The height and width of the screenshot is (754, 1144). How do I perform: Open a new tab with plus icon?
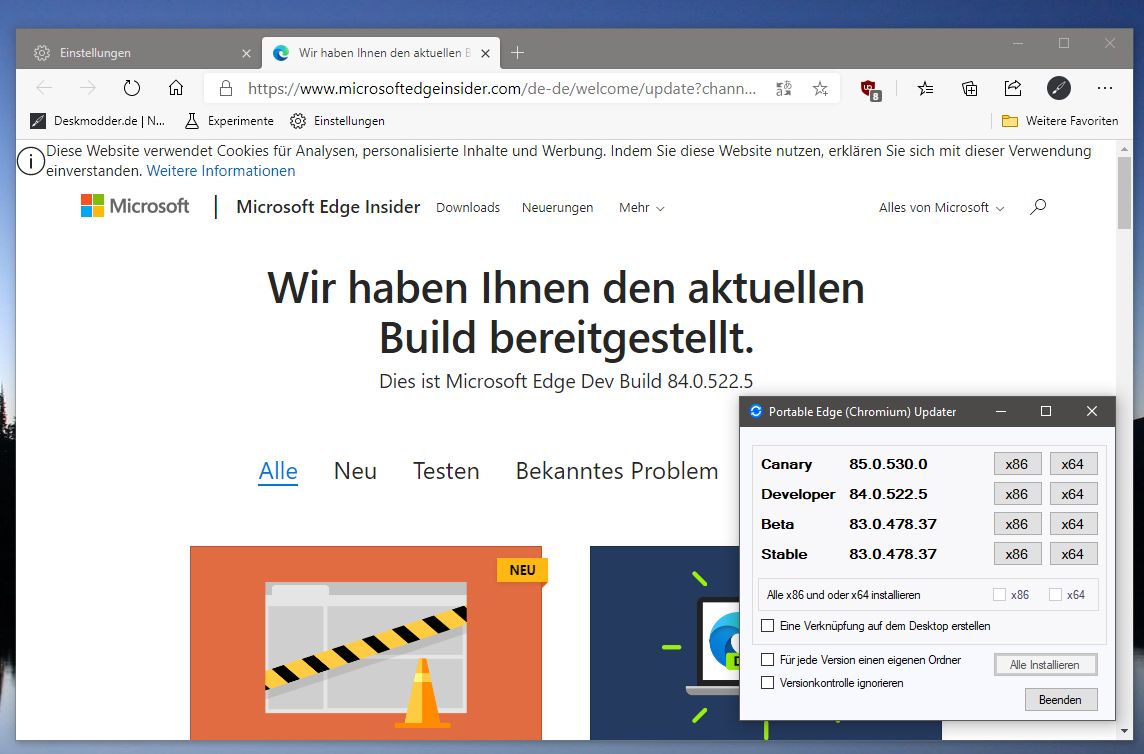coord(517,53)
